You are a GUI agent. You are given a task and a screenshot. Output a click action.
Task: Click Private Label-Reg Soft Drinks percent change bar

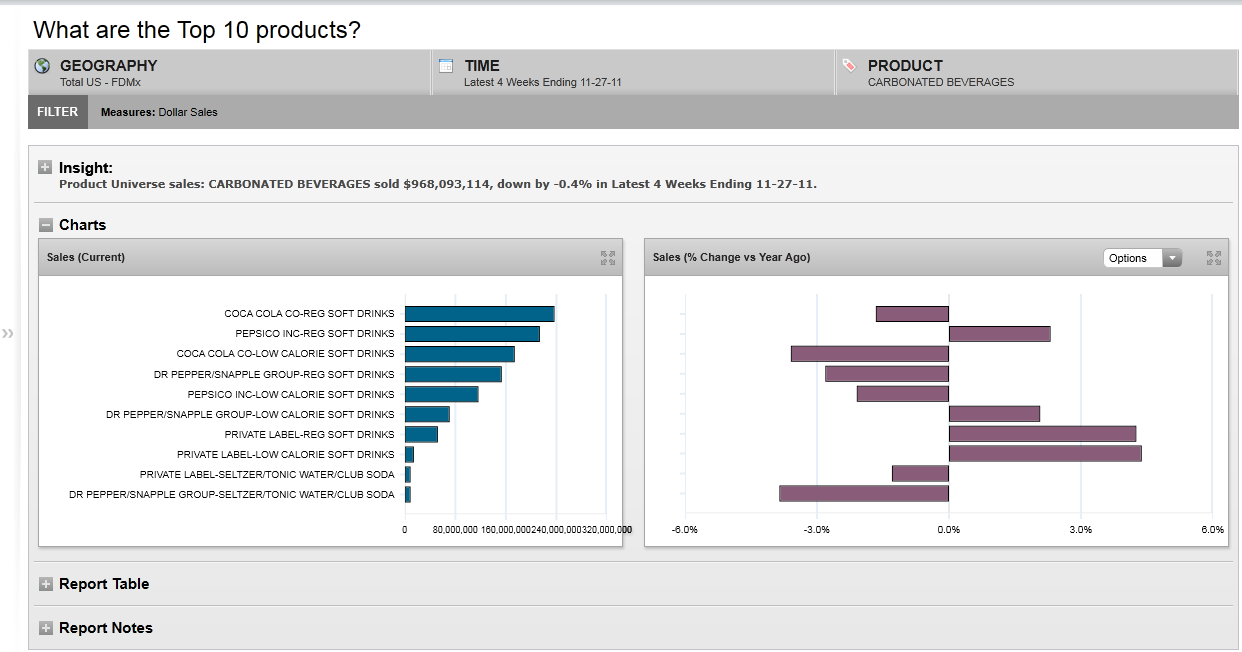[x=1042, y=434]
